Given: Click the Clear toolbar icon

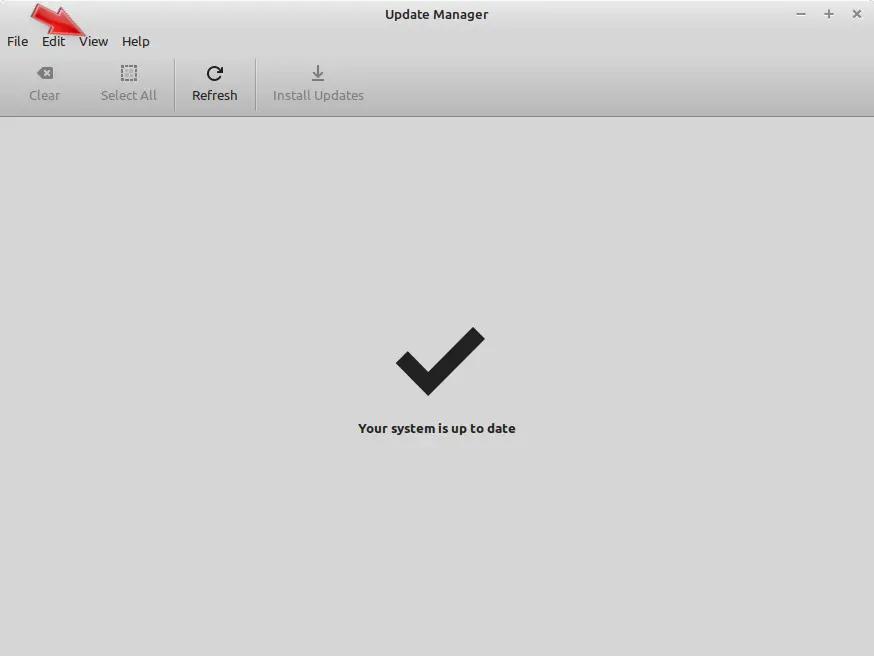Looking at the screenshot, I should coord(45,73).
